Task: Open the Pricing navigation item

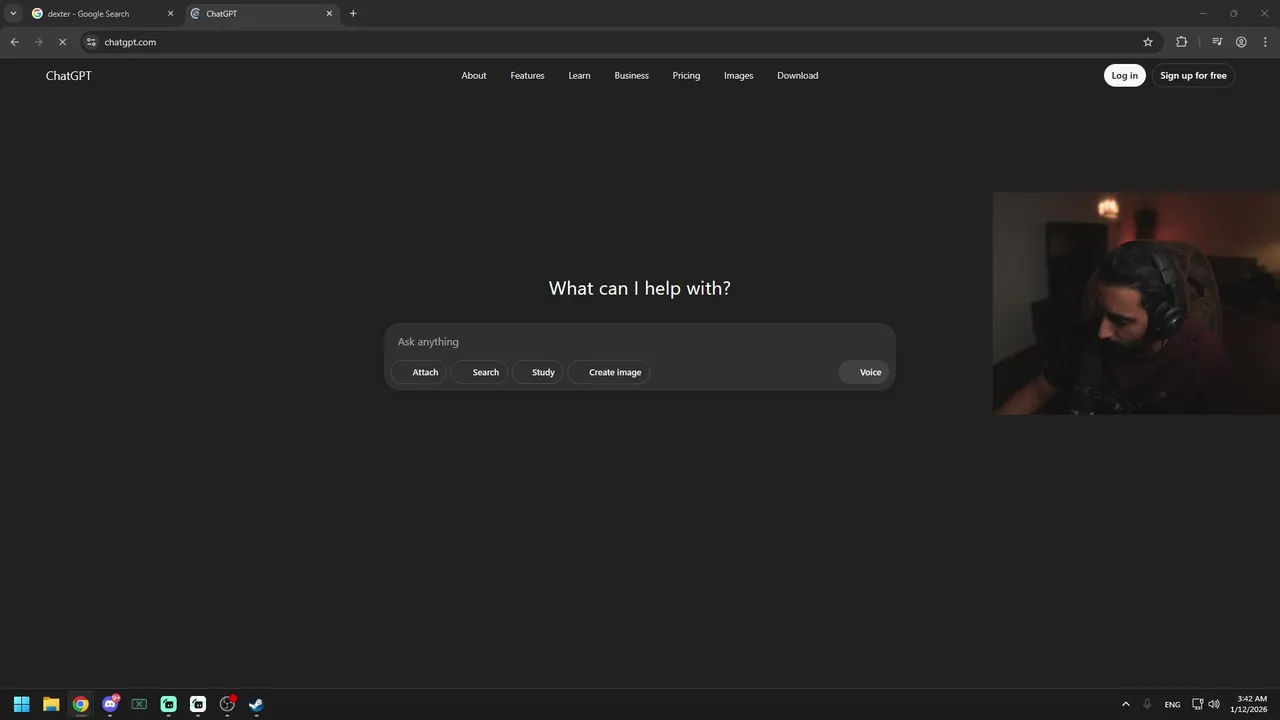Action: (686, 76)
